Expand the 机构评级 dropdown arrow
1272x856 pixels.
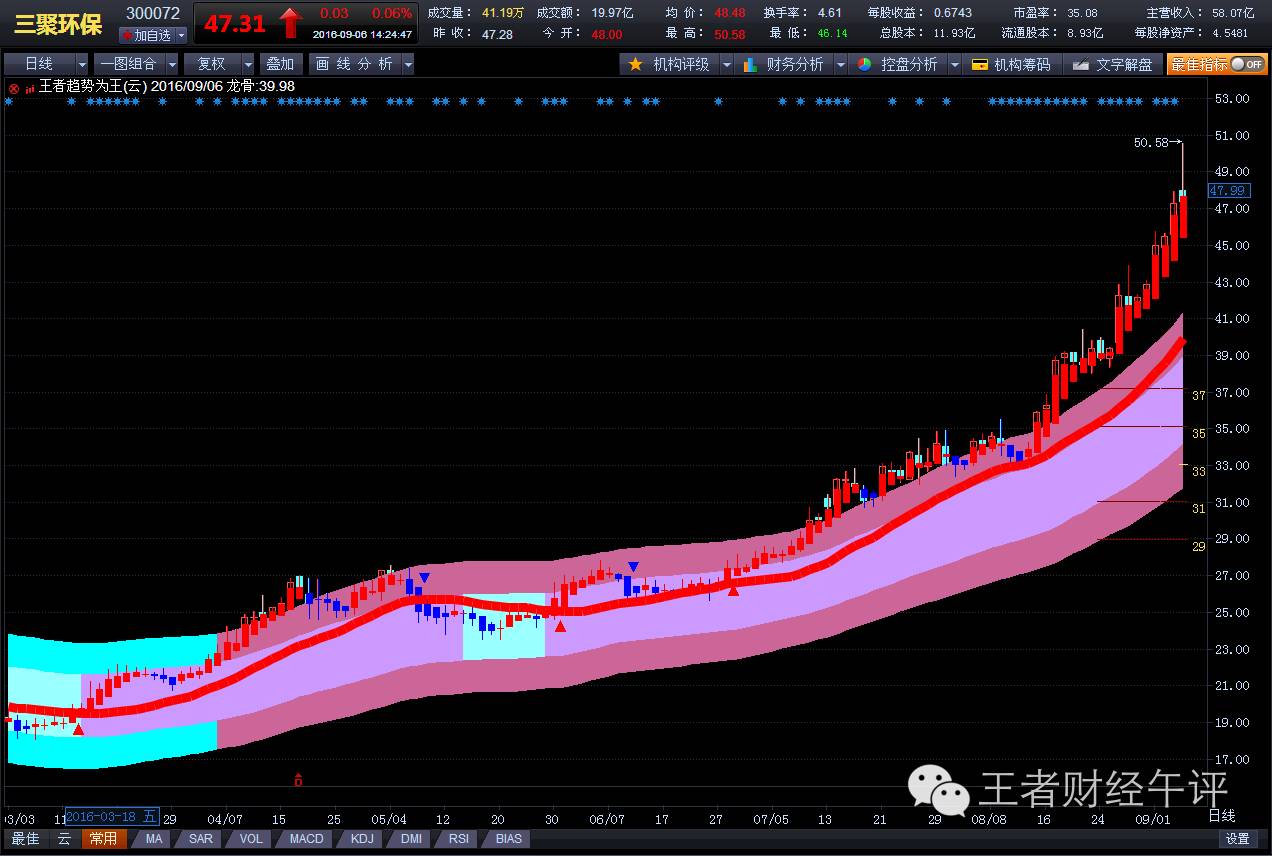coord(725,64)
